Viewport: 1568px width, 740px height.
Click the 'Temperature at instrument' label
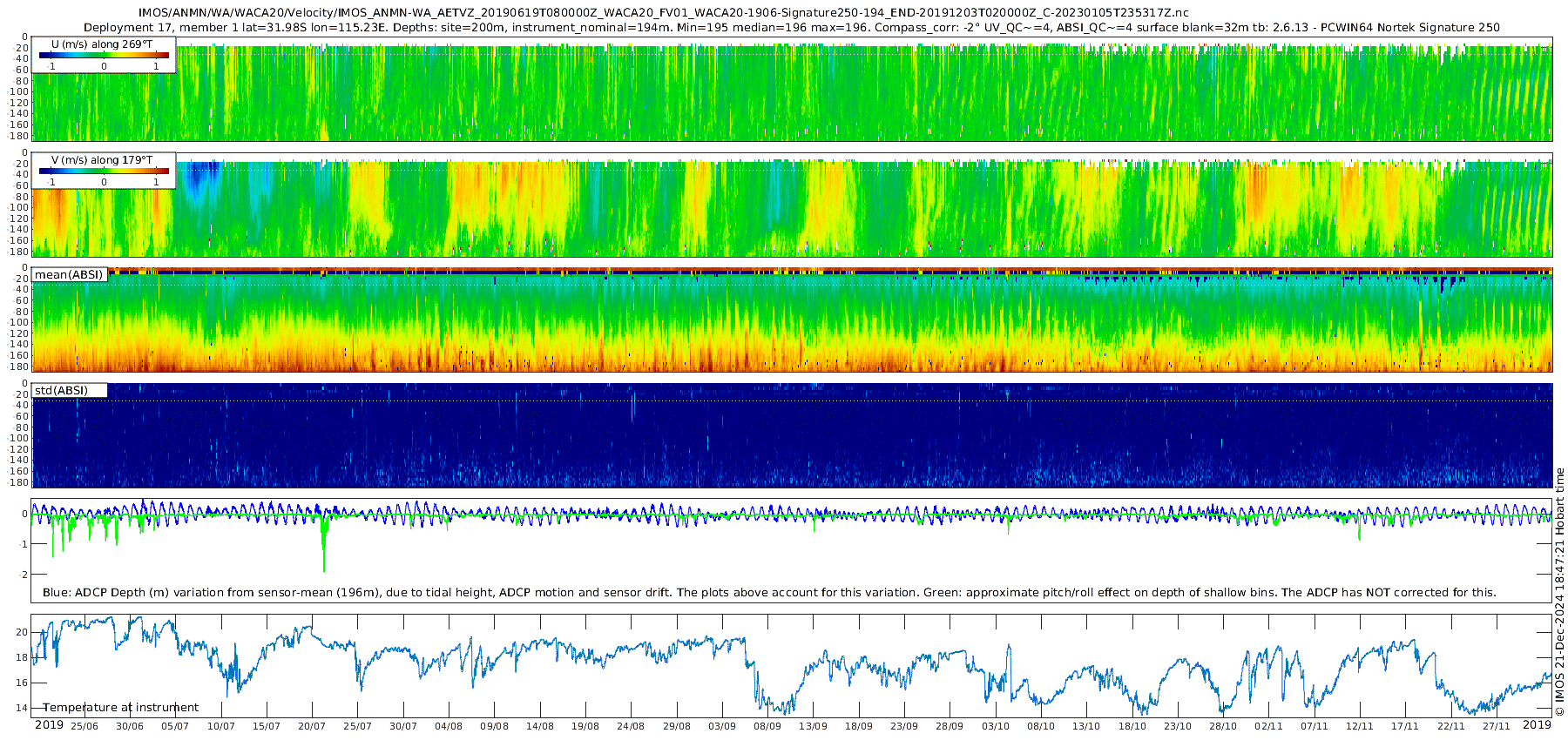tap(121, 708)
